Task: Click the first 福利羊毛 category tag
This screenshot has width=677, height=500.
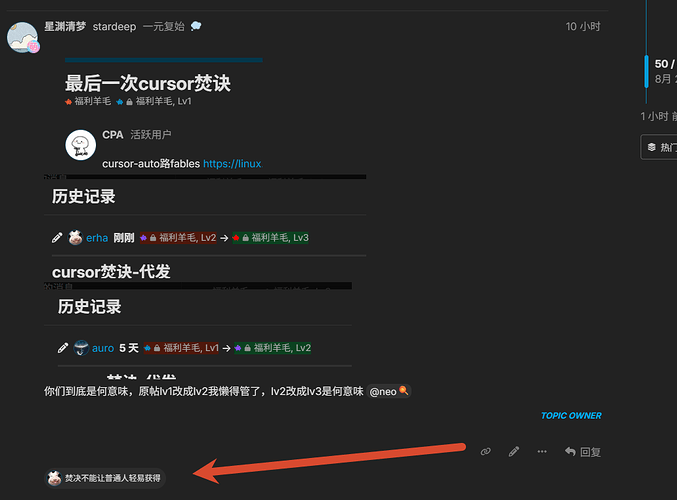Action: (88, 101)
